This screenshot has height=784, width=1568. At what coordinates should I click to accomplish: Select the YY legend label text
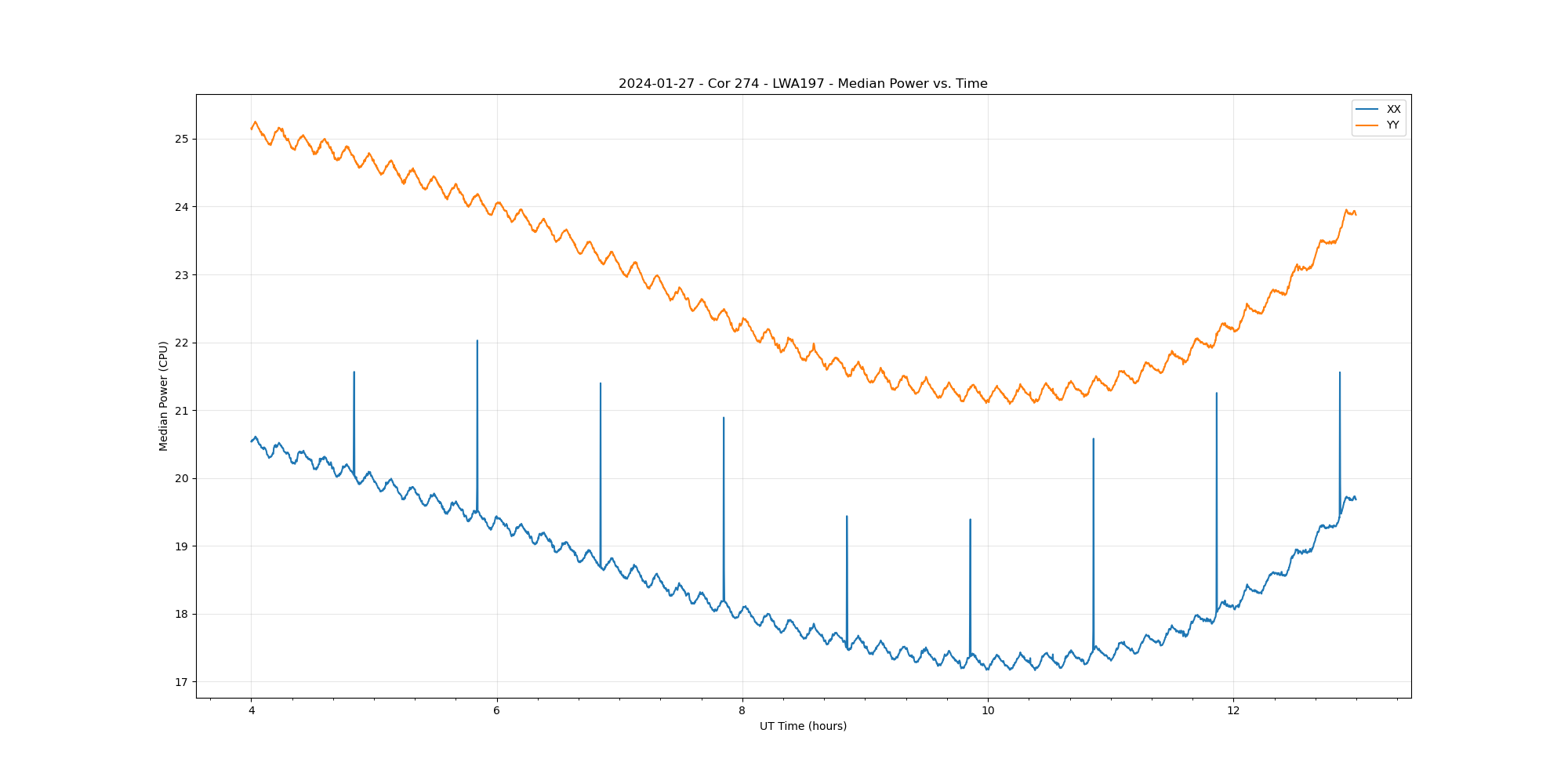pos(1393,125)
